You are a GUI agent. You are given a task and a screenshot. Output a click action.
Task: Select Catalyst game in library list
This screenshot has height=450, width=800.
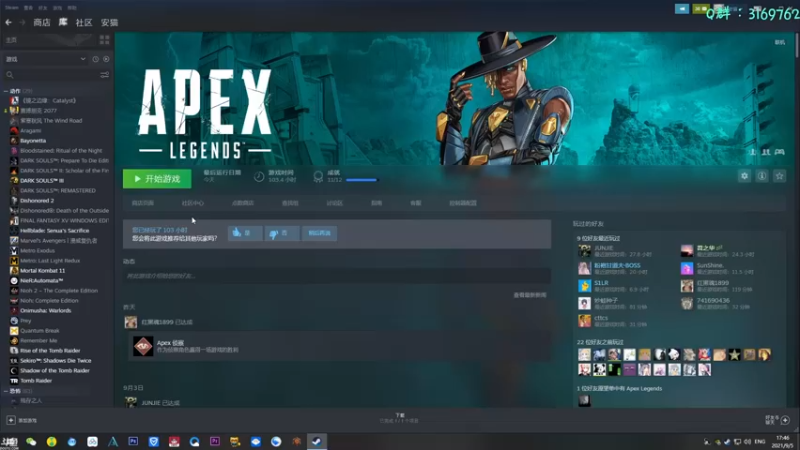(48, 101)
